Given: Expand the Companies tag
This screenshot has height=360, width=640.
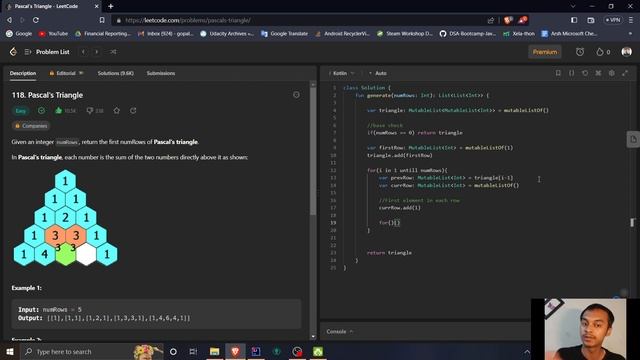Looking at the screenshot, I should [31, 126].
